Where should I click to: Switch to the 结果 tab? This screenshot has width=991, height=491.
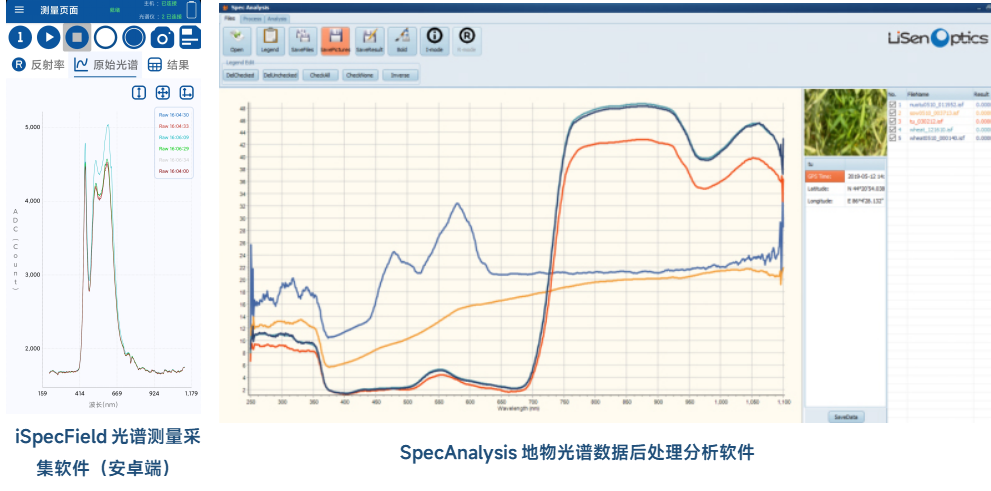(169, 64)
